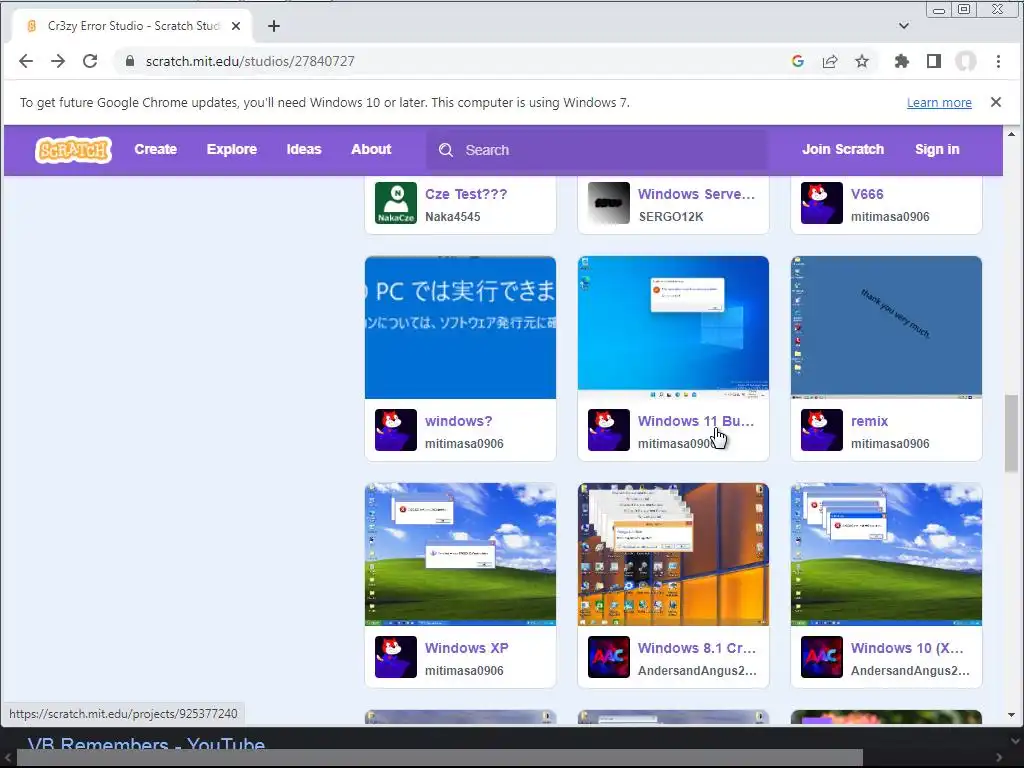Viewport: 1024px width, 768px height.
Task: Open the Windows 8.1 Cr... thumbnail
Action: coord(673,554)
